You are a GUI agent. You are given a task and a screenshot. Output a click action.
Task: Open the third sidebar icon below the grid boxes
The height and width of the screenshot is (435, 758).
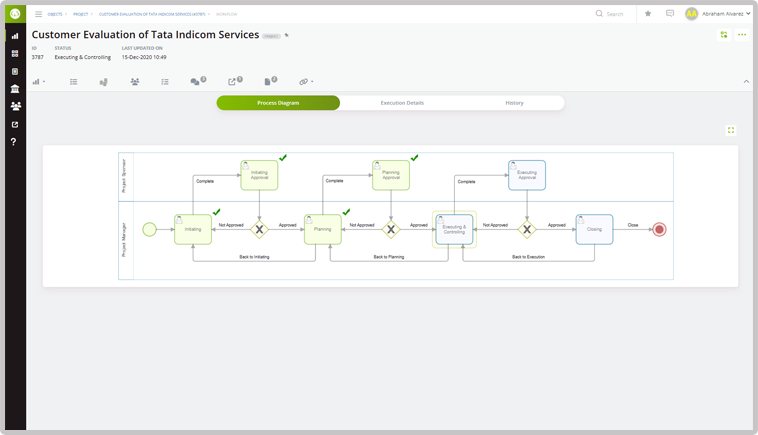[15, 72]
